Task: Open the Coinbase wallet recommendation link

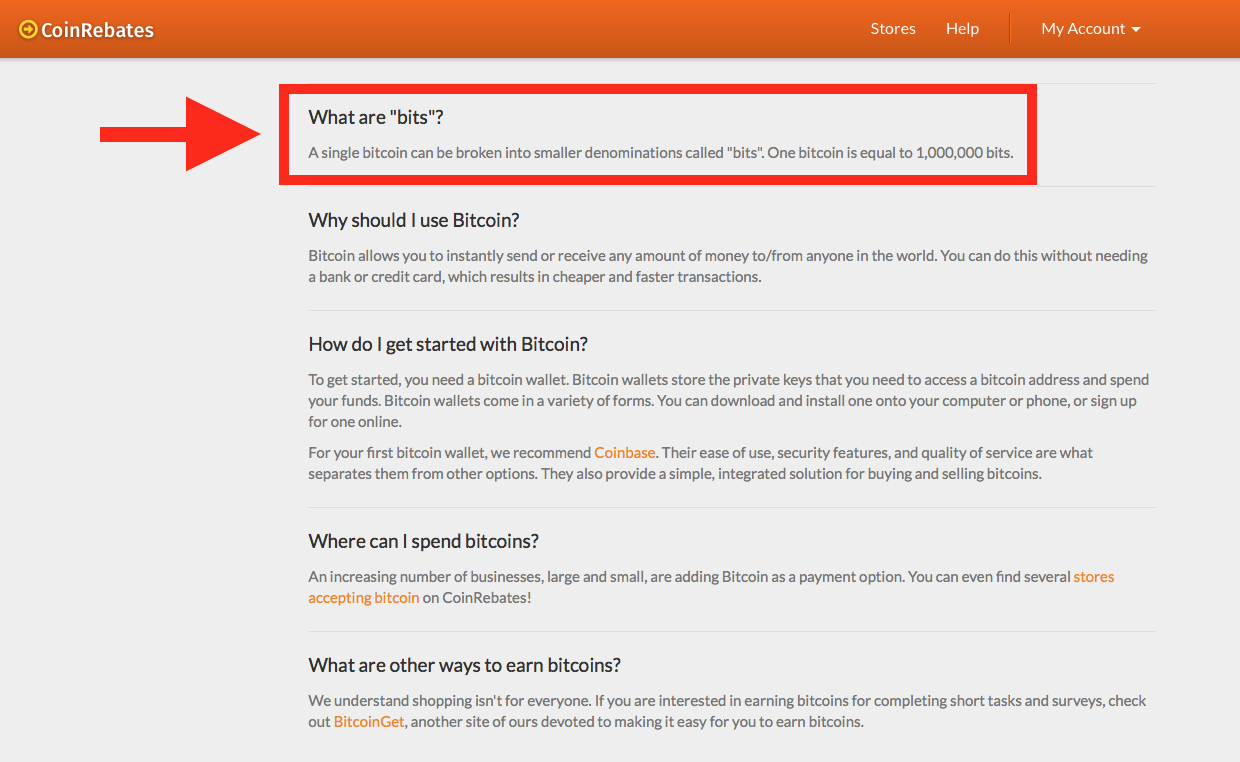Action: point(624,453)
